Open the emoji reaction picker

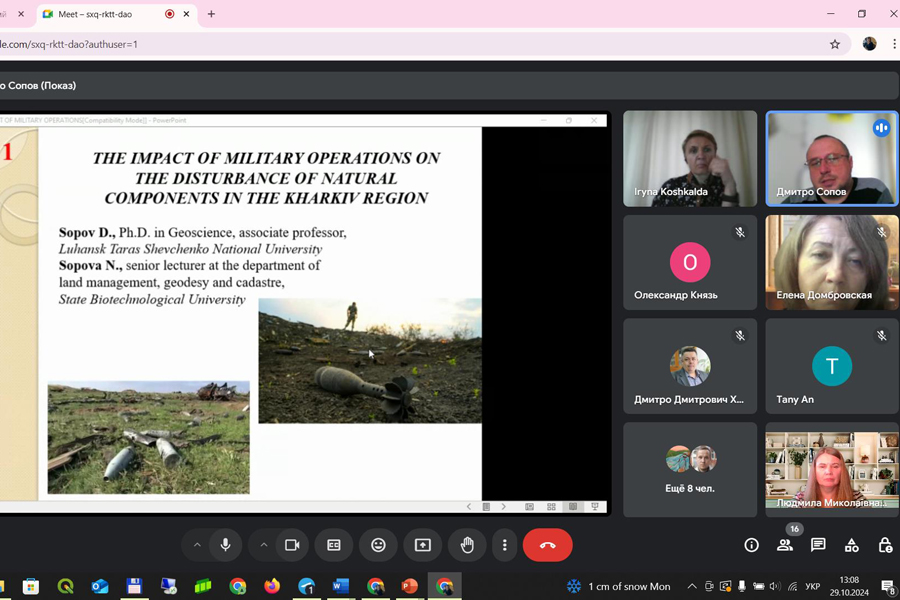[x=378, y=545]
